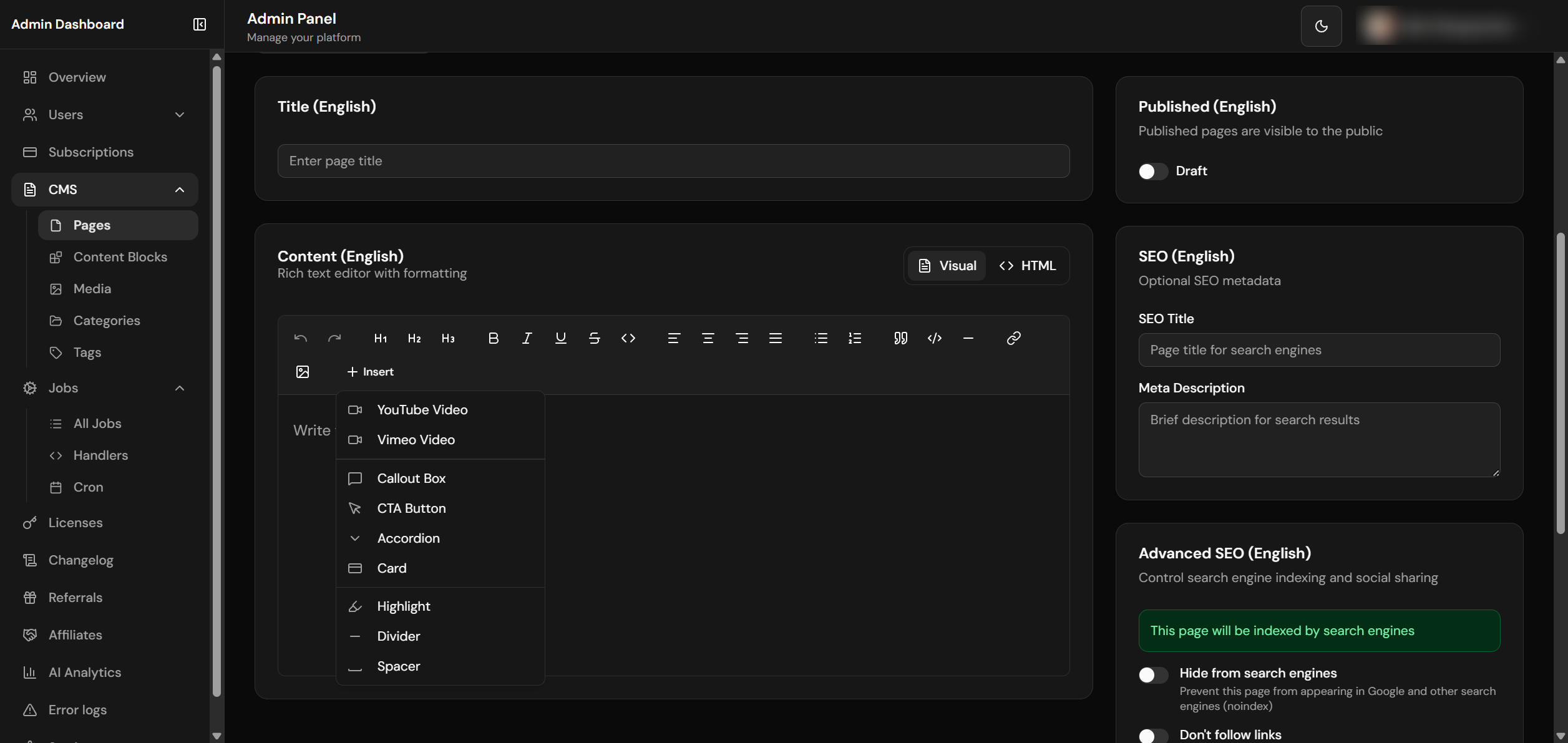The height and width of the screenshot is (743, 1568).
Task: Click the Enter page title field
Action: (x=673, y=161)
